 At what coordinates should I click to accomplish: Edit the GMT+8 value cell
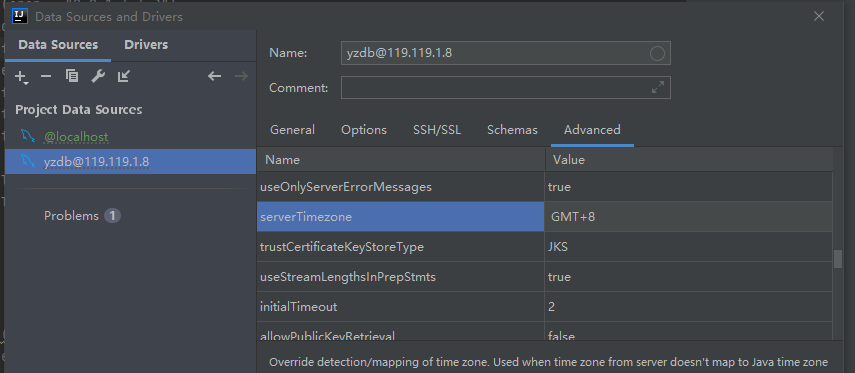tap(689, 216)
